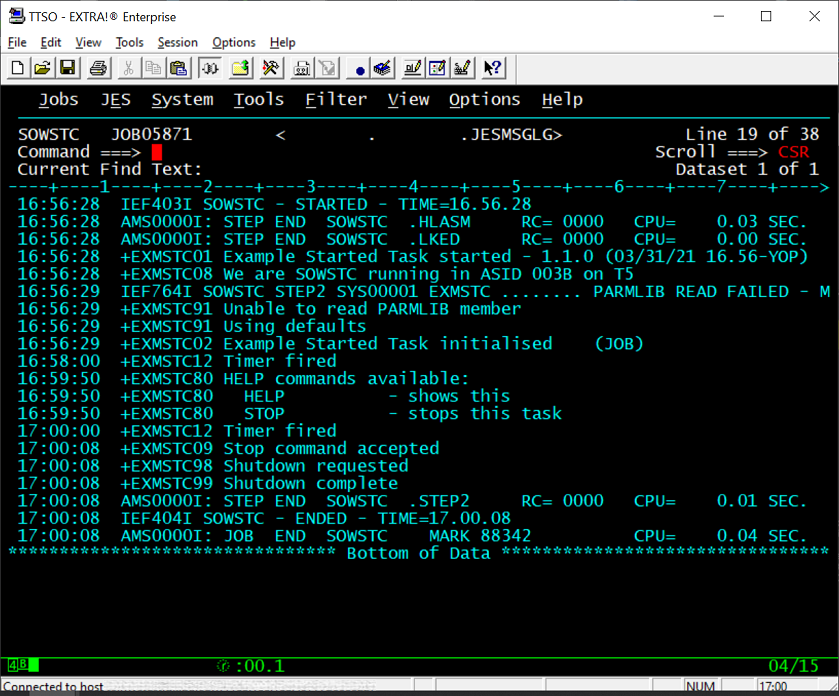Screen dimensions: 839x696
Task: Open the System terminal menu
Action: tap(182, 100)
